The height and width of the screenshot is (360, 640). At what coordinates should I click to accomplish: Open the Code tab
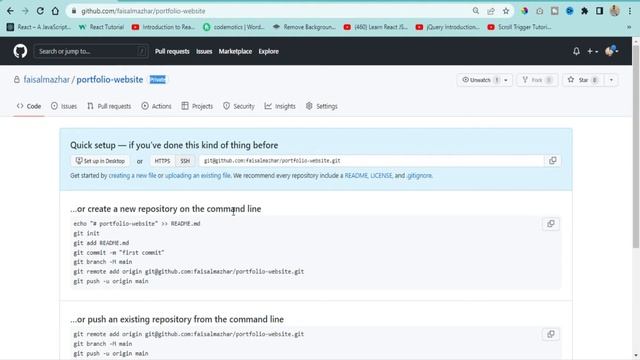29,106
